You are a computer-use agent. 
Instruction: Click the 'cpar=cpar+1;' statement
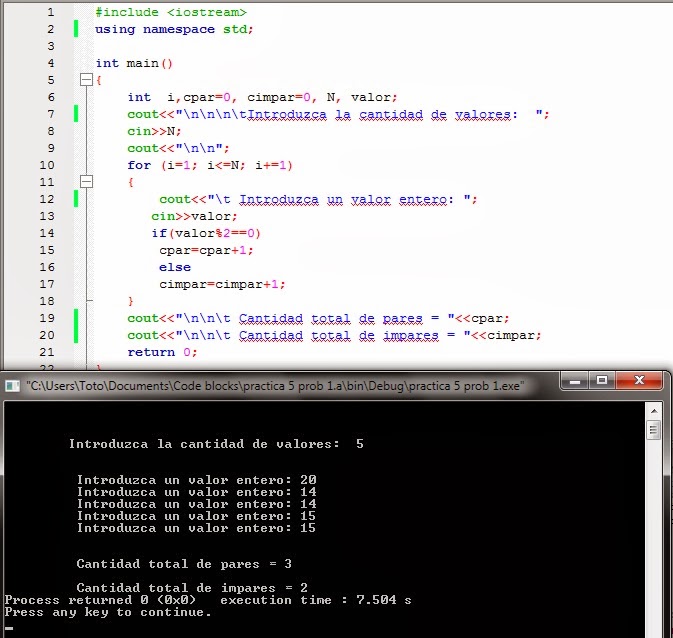click(x=206, y=250)
